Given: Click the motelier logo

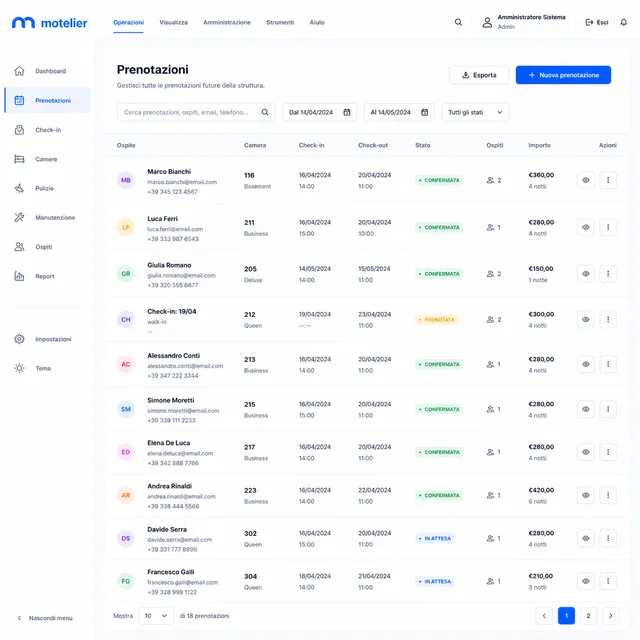Looking at the screenshot, I should coord(49,23).
